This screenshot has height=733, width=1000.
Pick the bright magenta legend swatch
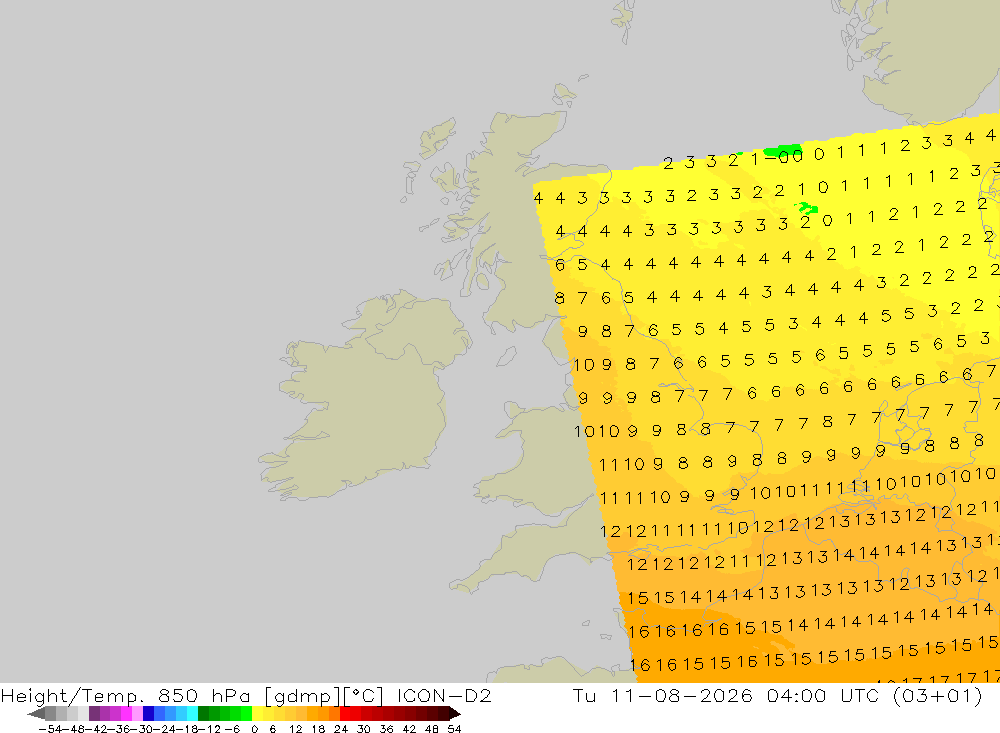(x=126, y=714)
